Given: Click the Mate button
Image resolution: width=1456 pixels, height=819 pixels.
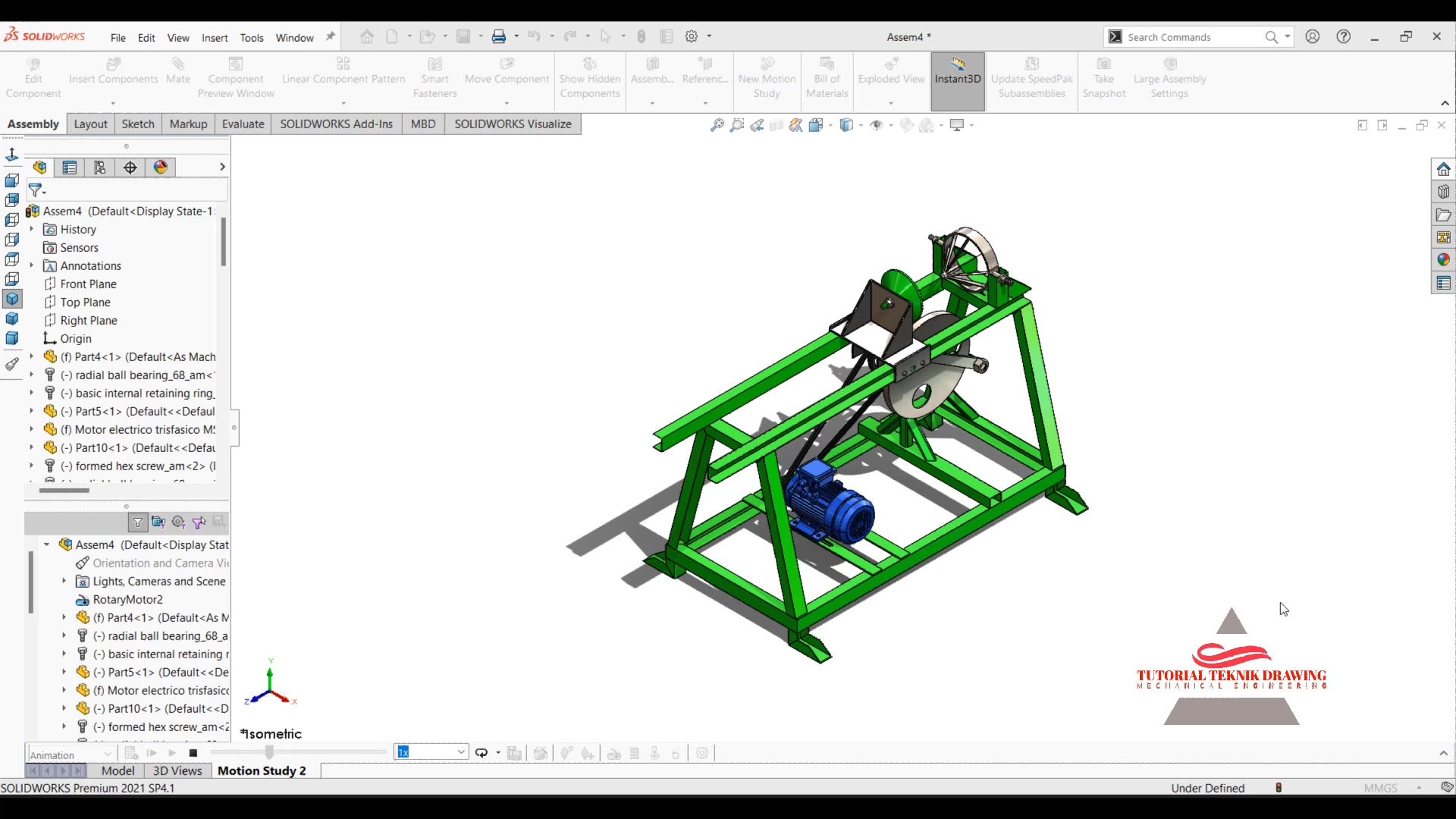Looking at the screenshot, I should [x=178, y=71].
